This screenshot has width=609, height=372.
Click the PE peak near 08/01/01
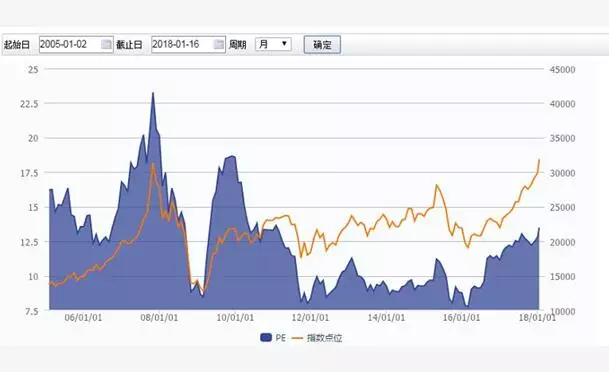point(153,93)
